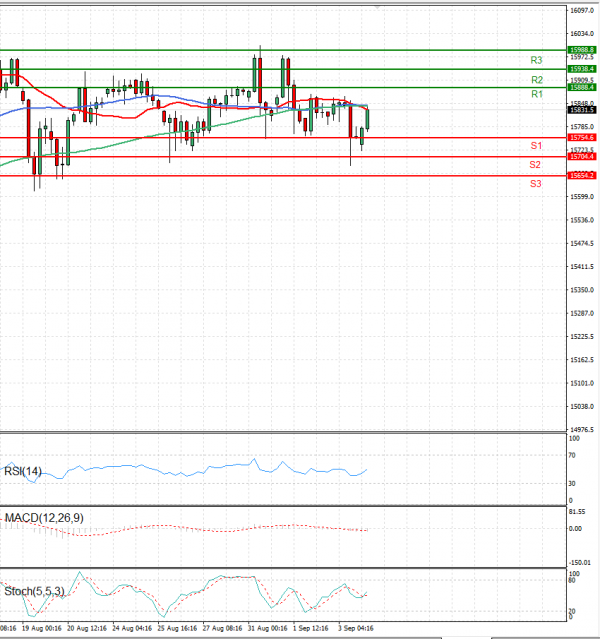Screen dimensions: 600x639
Task: Click the S2 support label
Action: (535, 165)
